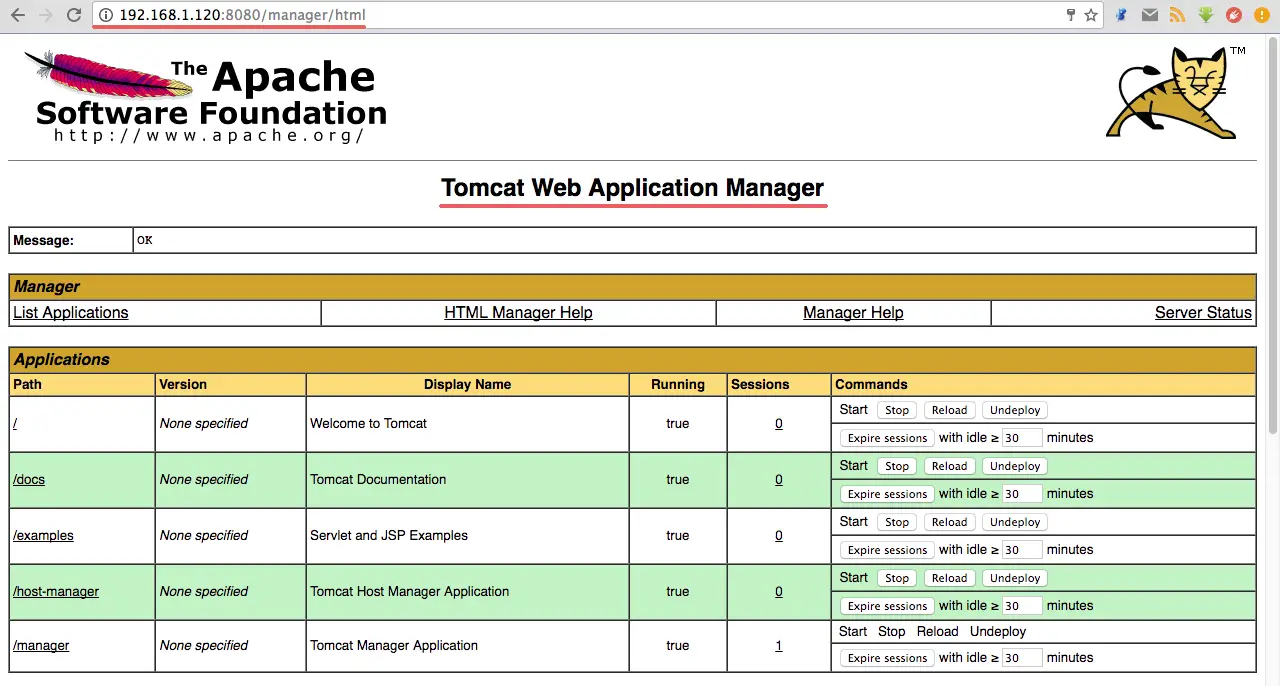Reload the Welcome to Tomcat application

click(x=949, y=410)
